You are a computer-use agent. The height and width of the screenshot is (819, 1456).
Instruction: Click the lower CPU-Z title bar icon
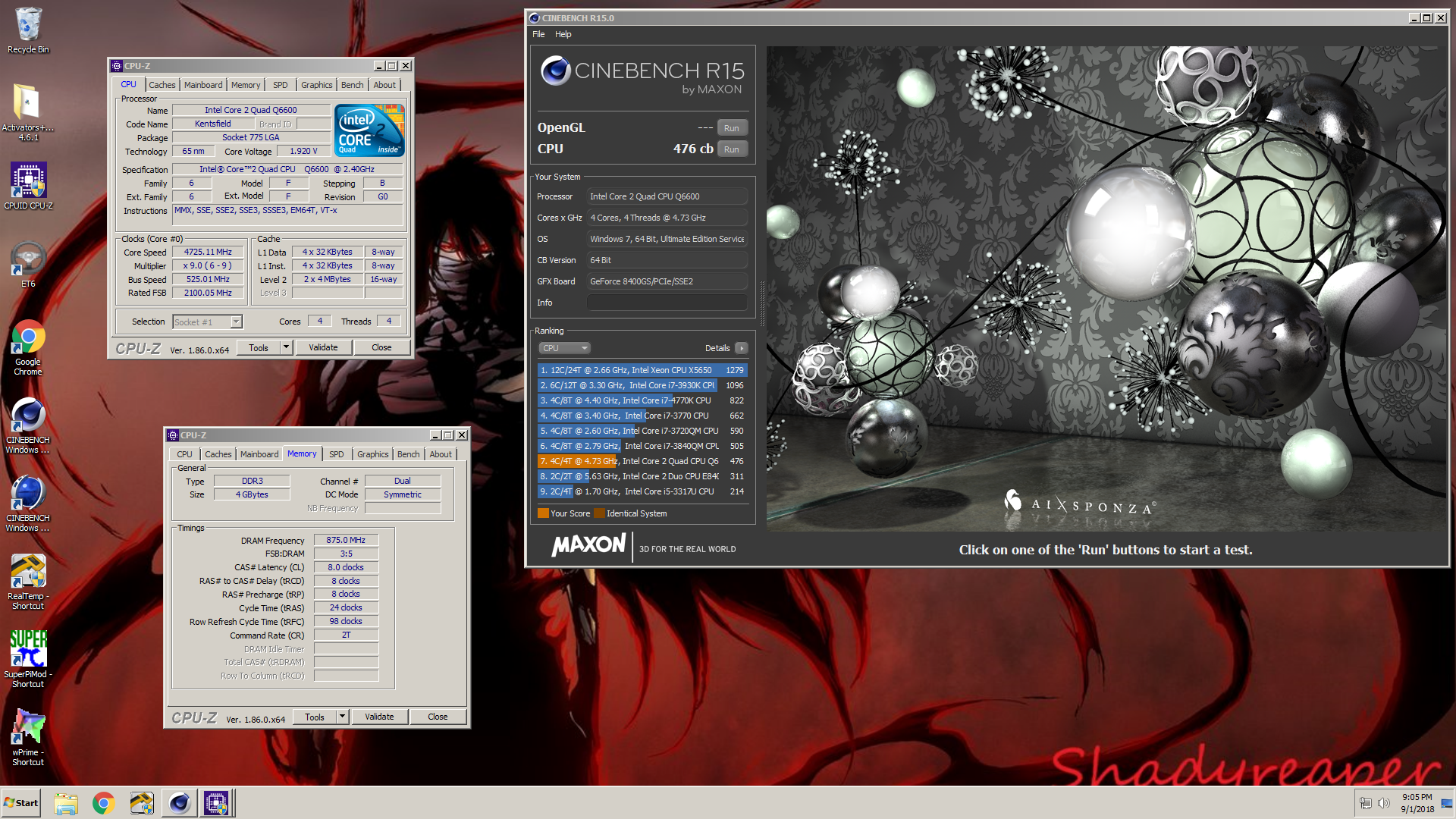point(173,435)
